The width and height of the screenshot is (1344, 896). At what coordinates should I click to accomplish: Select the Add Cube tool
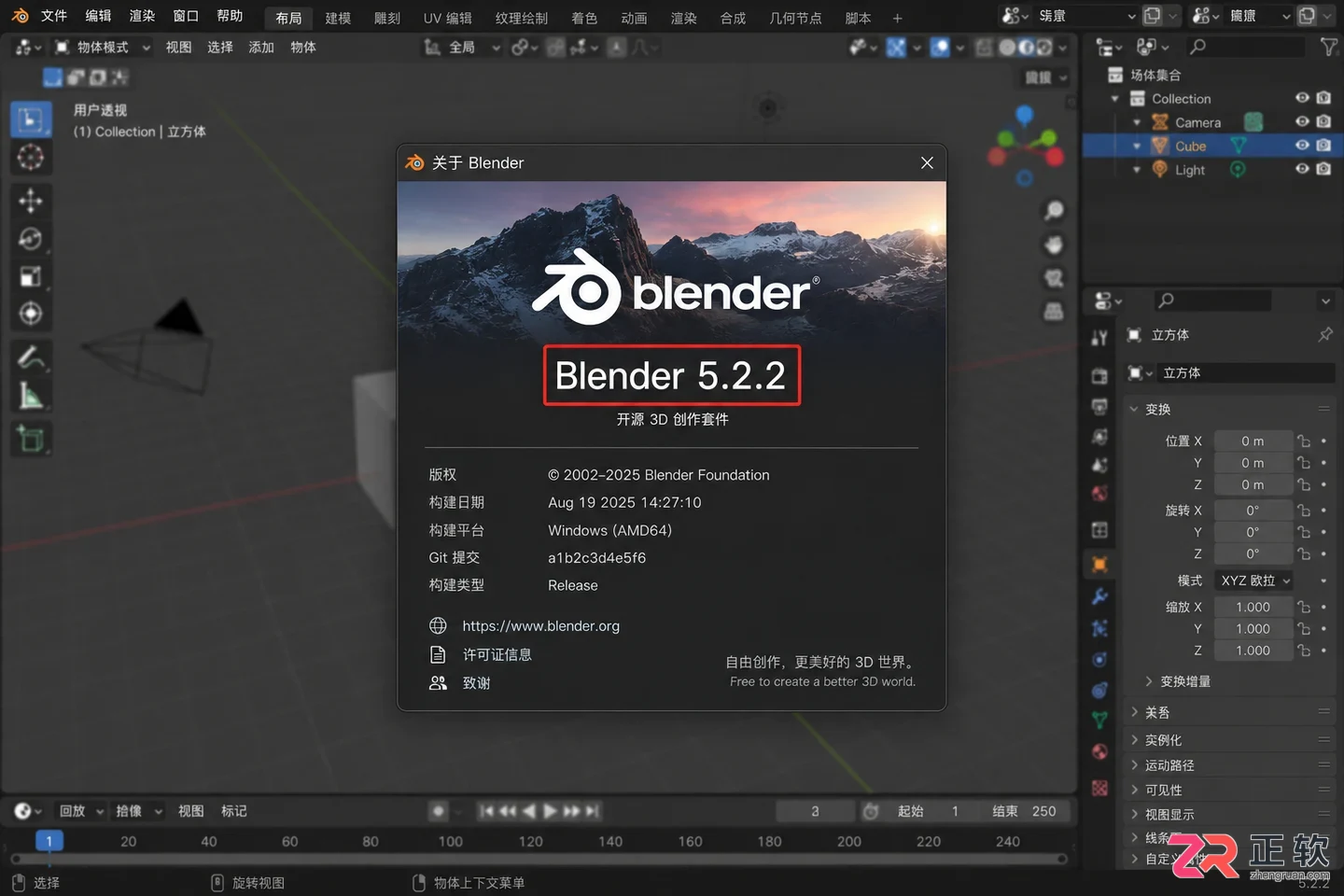click(31, 439)
